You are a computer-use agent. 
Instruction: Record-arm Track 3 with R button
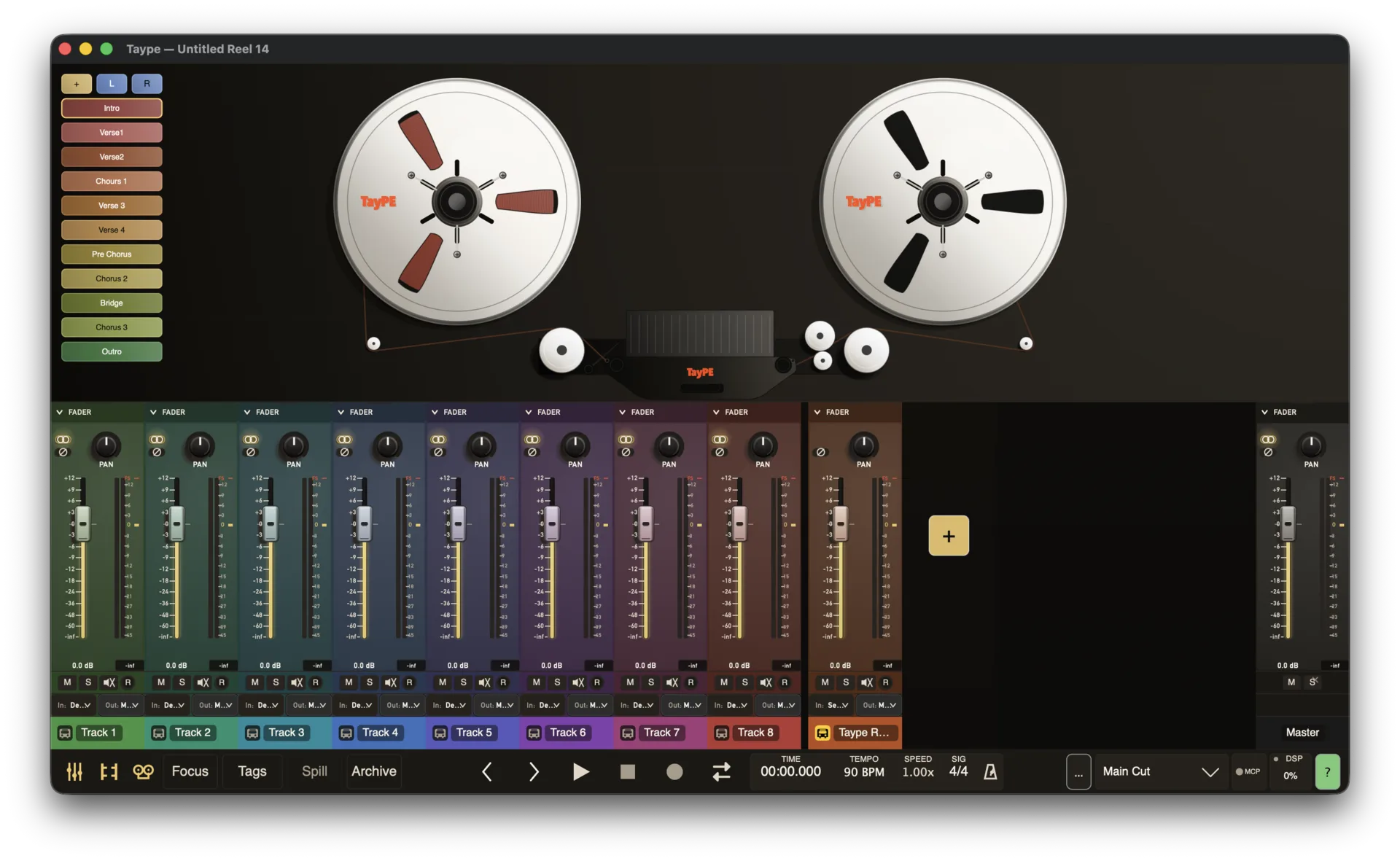pyautogui.click(x=316, y=682)
